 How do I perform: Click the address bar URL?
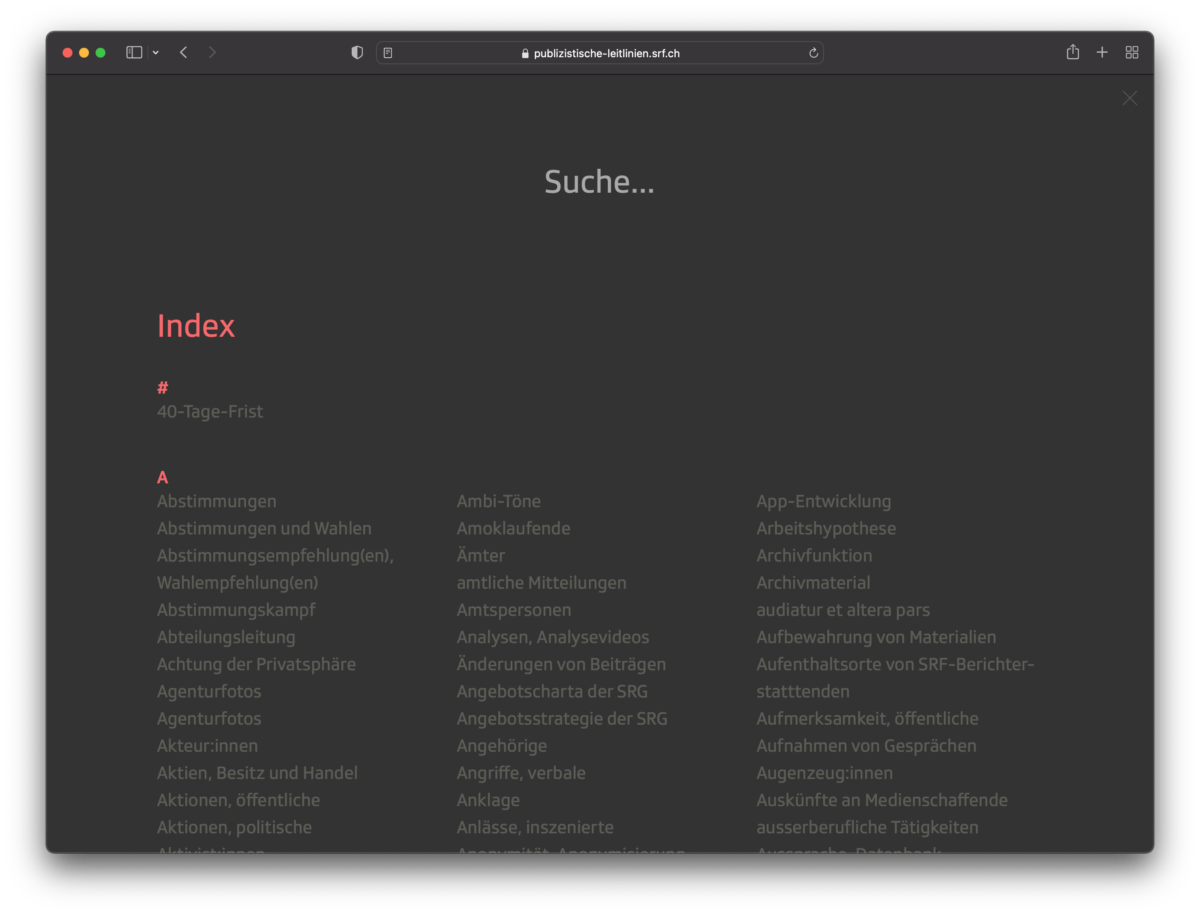tap(606, 53)
